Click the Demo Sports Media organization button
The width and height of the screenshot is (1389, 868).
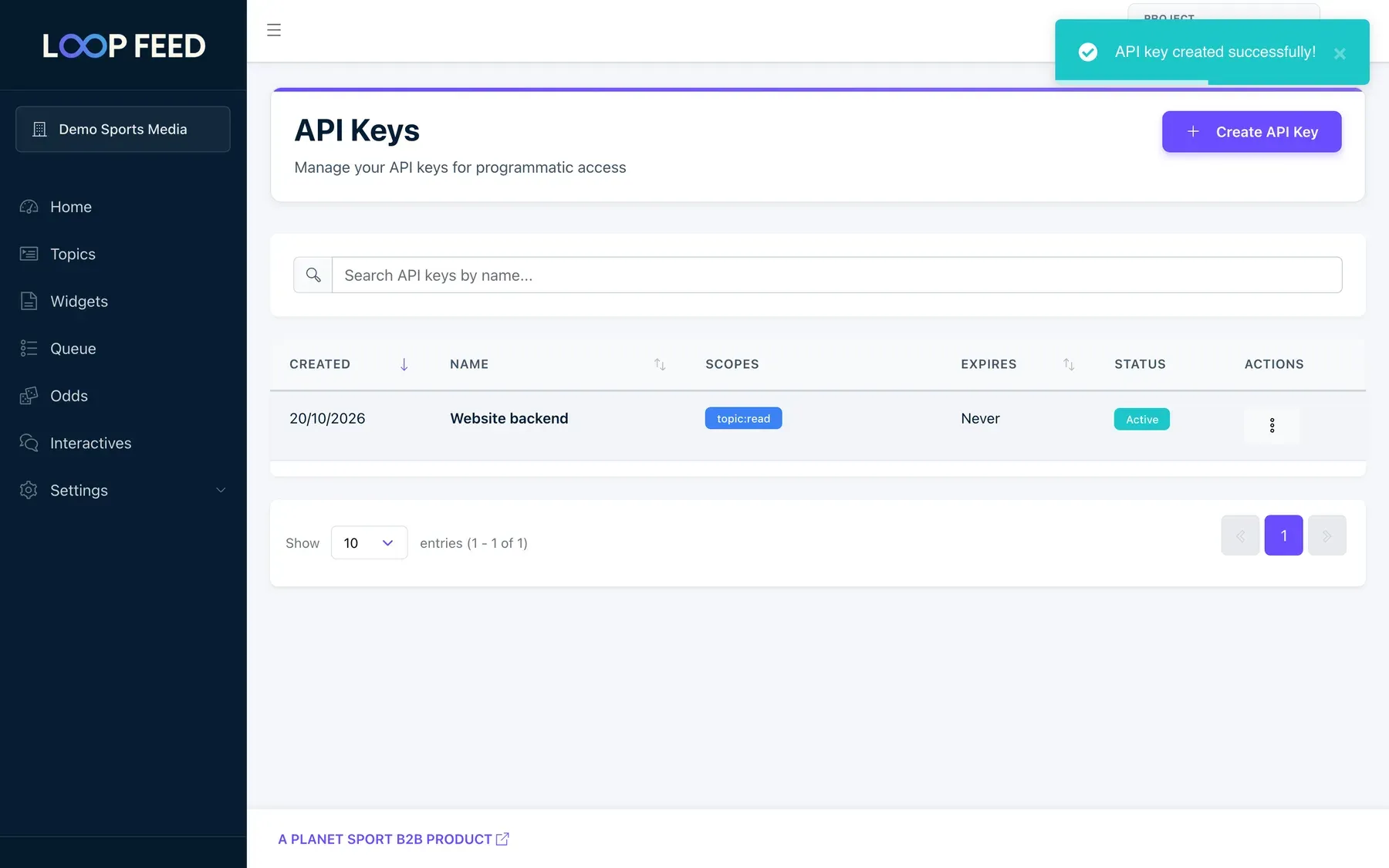[123, 129]
